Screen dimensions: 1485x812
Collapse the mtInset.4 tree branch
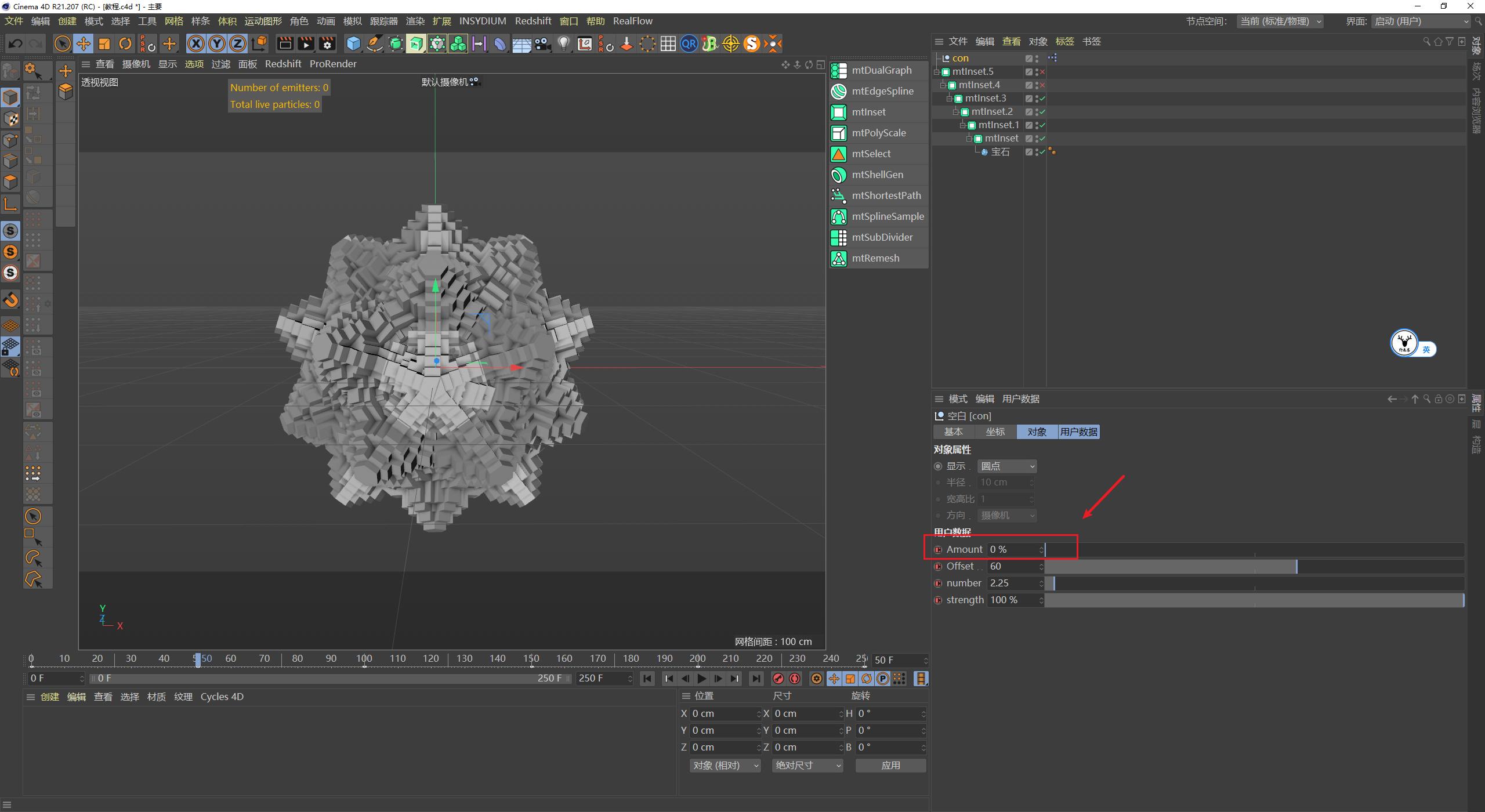(x=943, y=85)
